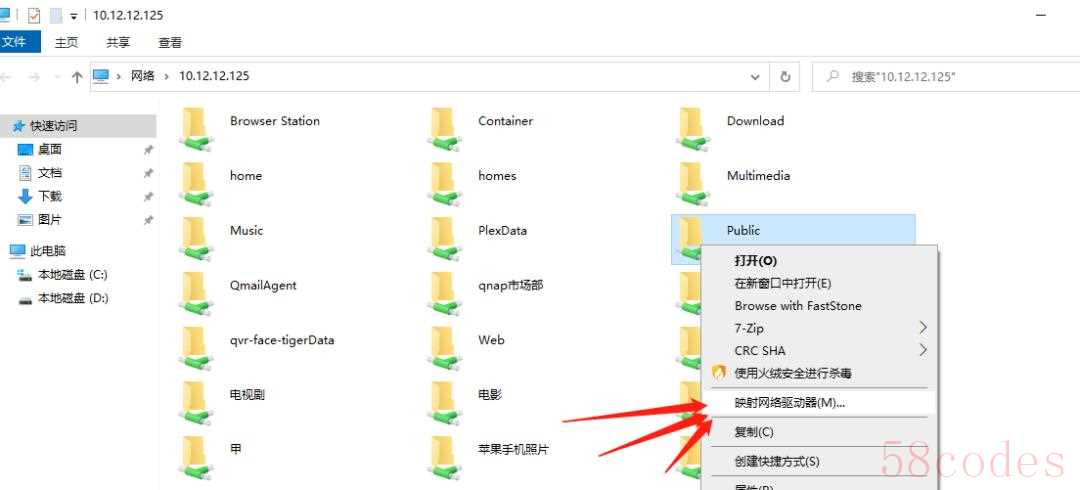
Task: Select the homes shared folder icon
Action: [444, 184]
